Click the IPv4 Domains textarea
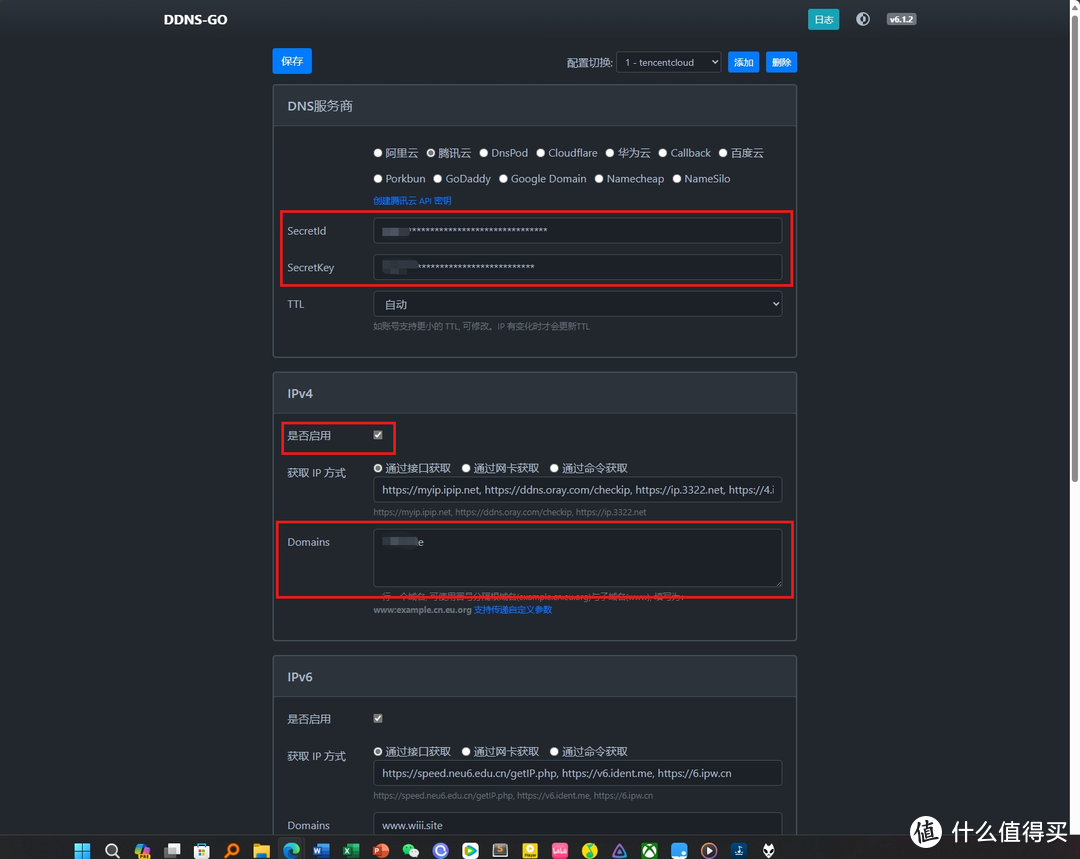The image size is (1080, 859). [577, 558]
